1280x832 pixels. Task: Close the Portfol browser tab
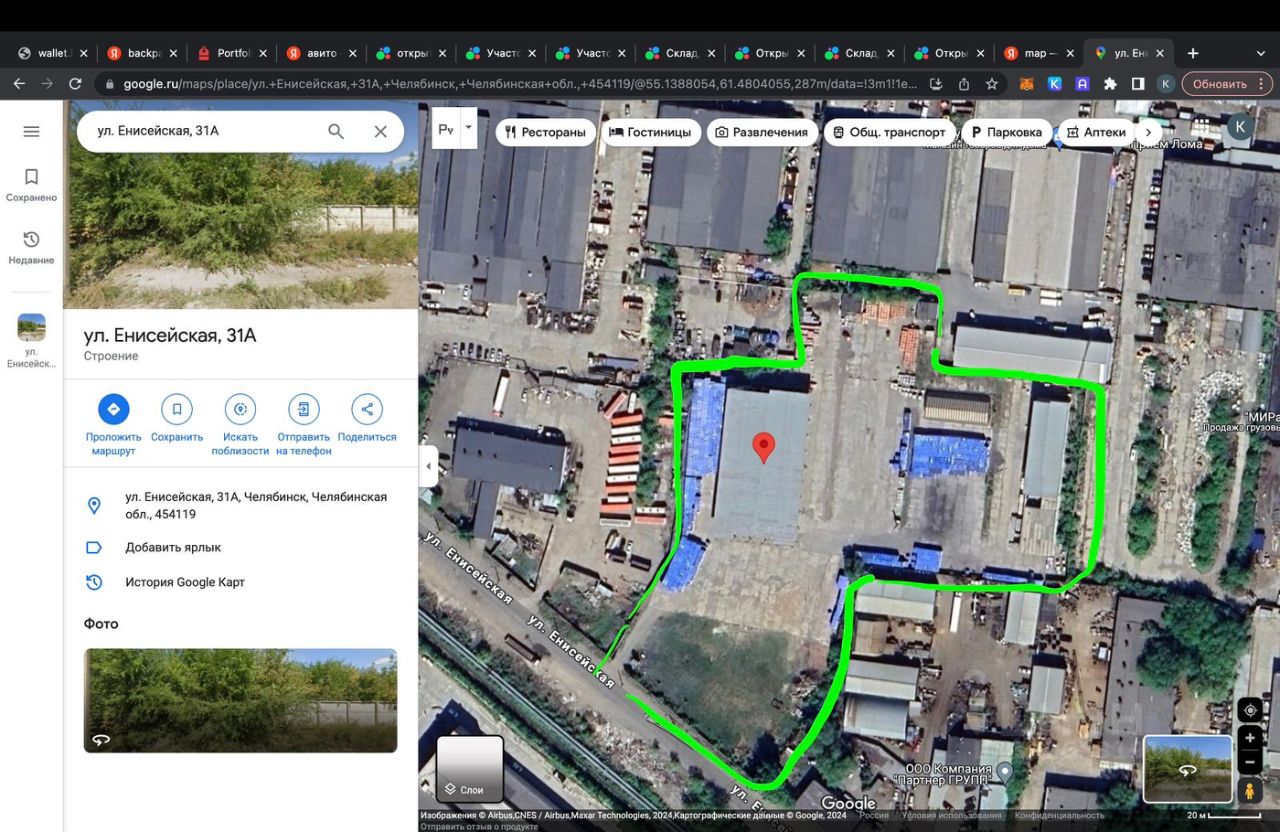click(263, 53)
